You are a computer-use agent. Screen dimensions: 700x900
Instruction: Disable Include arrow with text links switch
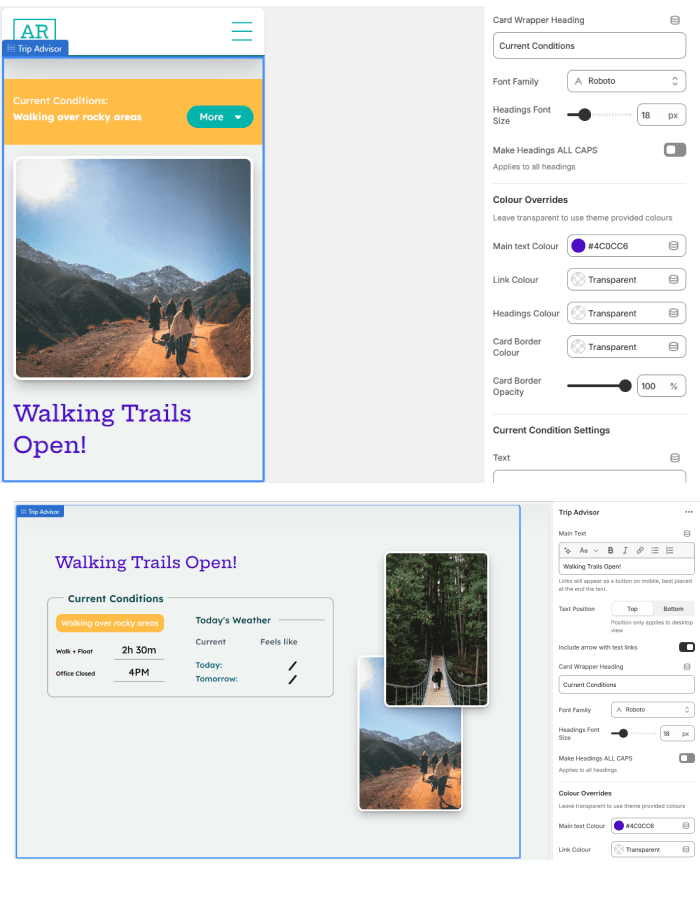[687, 647]
